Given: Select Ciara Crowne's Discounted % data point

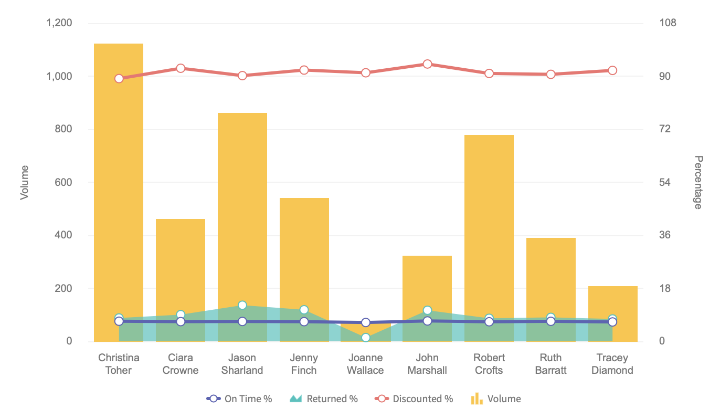Looking at the screenshot, I should [x=181, y=68].
